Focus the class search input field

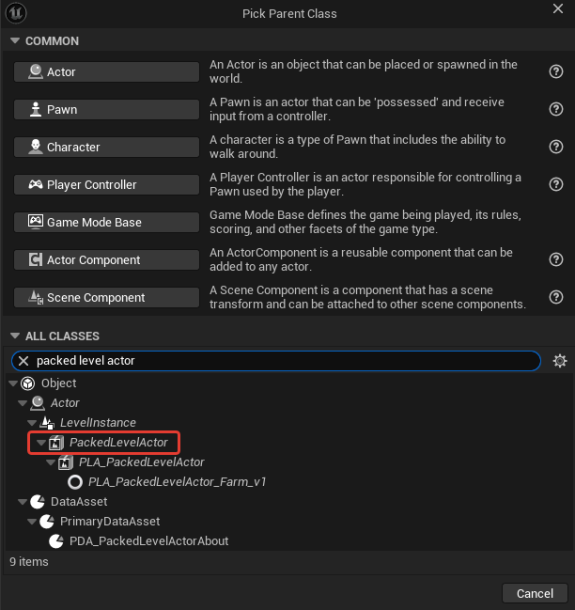click(286, 361)
